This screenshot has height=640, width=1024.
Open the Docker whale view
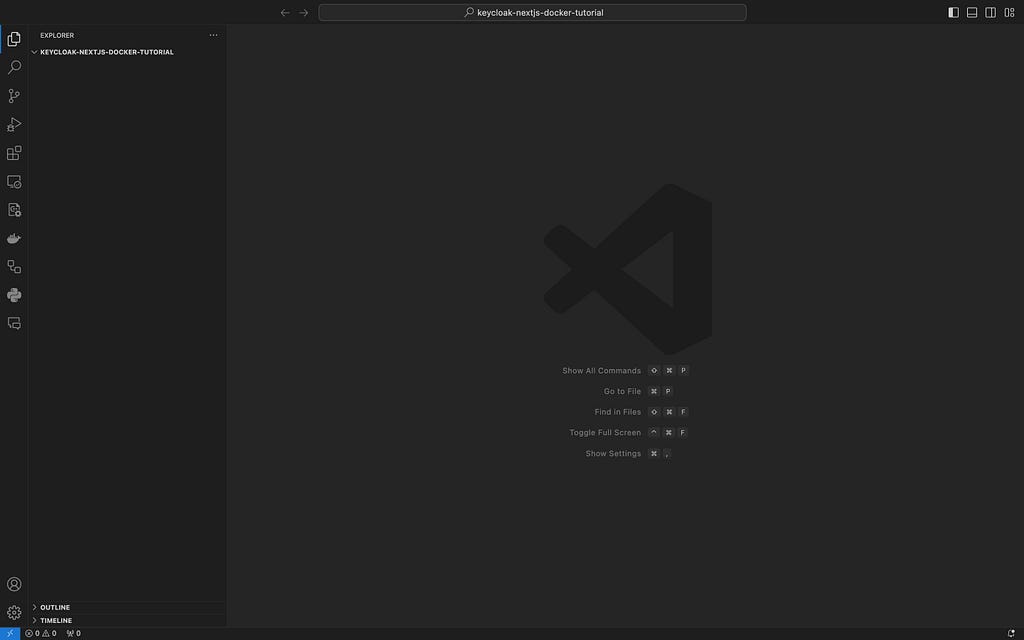14,238
